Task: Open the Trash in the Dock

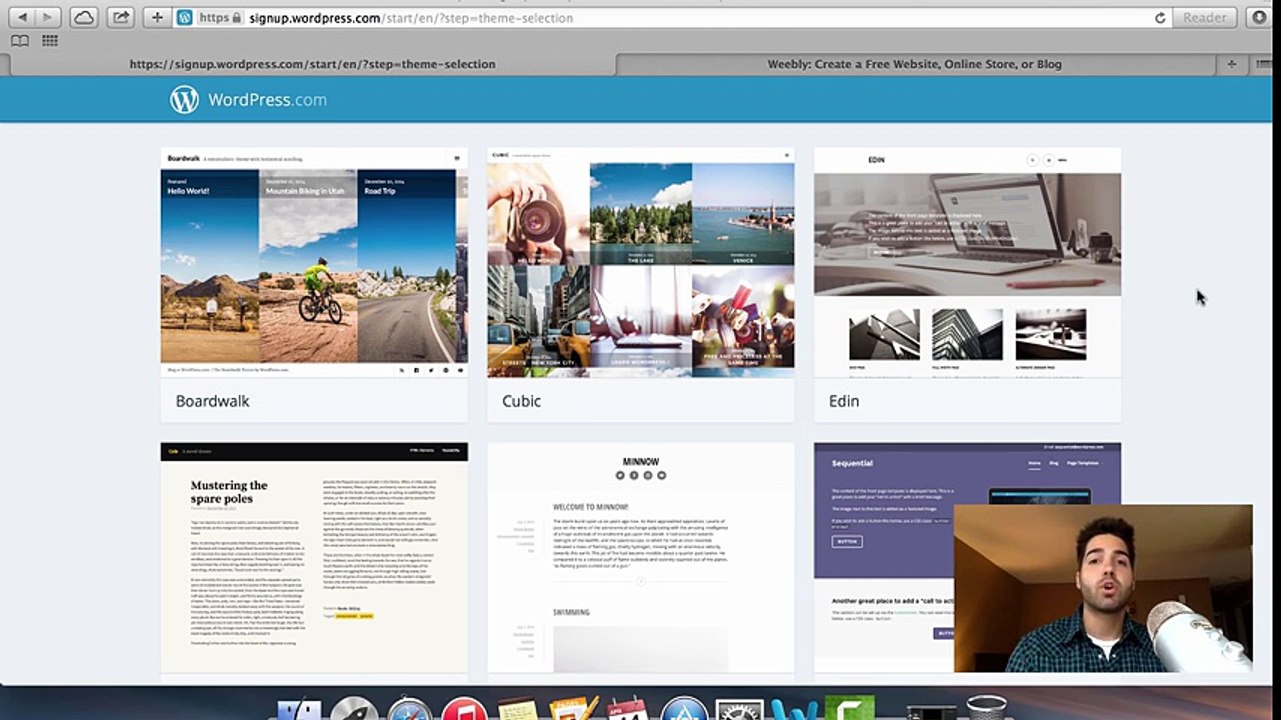Action: pos(986,709)
